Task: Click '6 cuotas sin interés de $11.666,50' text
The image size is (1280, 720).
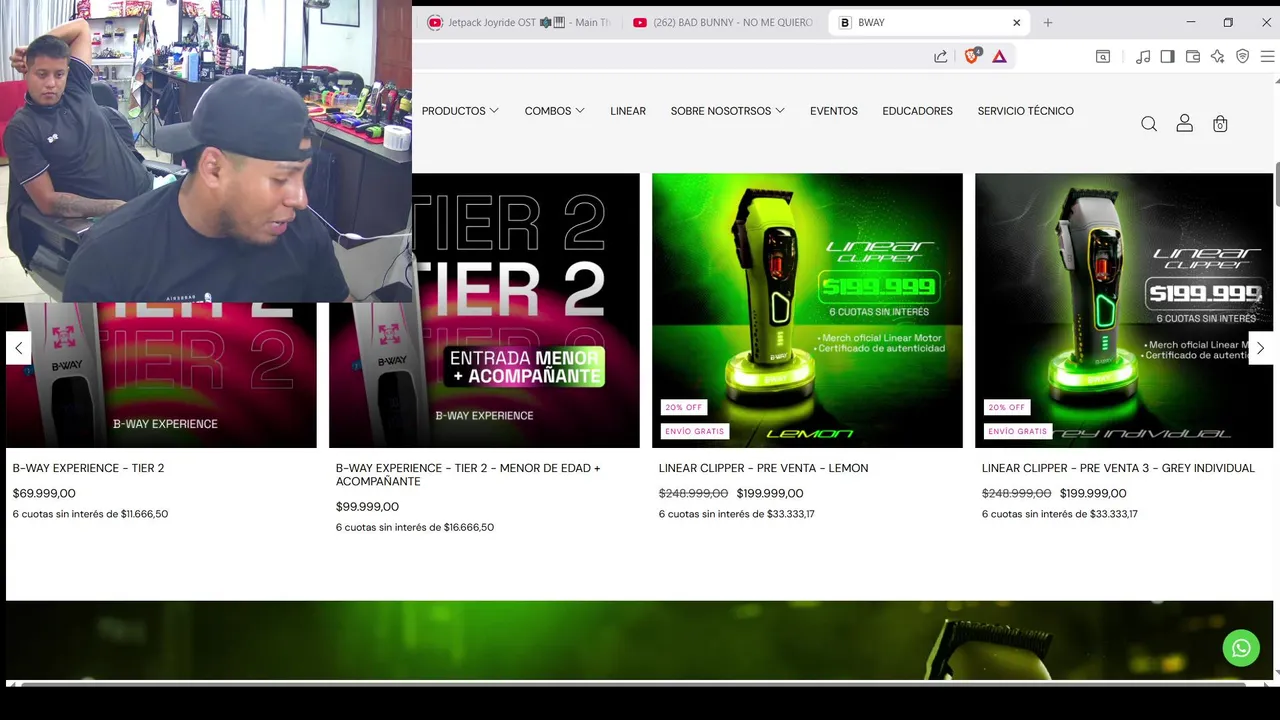Action: coord(90,514)
